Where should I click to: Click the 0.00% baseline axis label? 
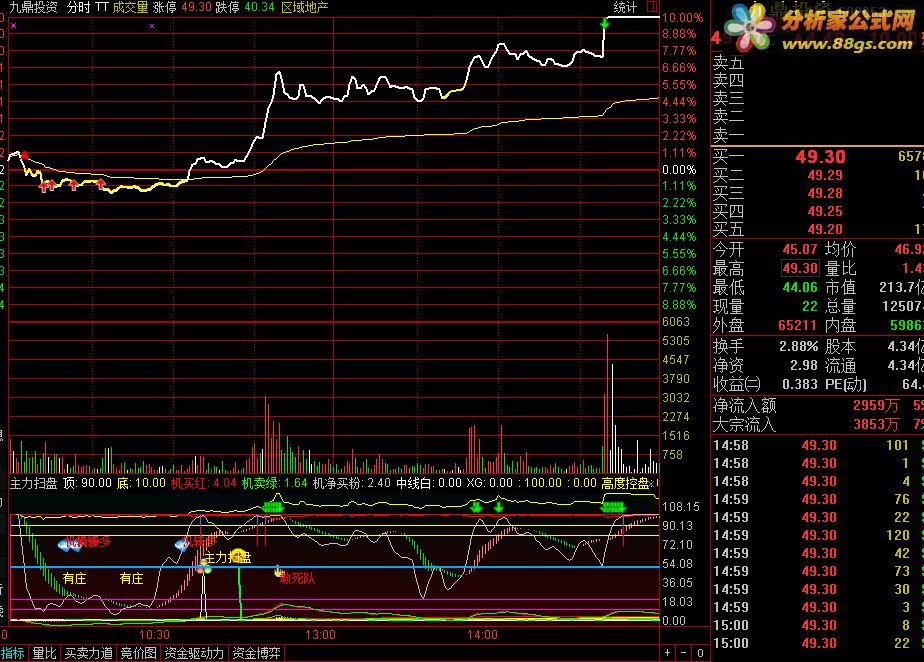pos(679,170)
